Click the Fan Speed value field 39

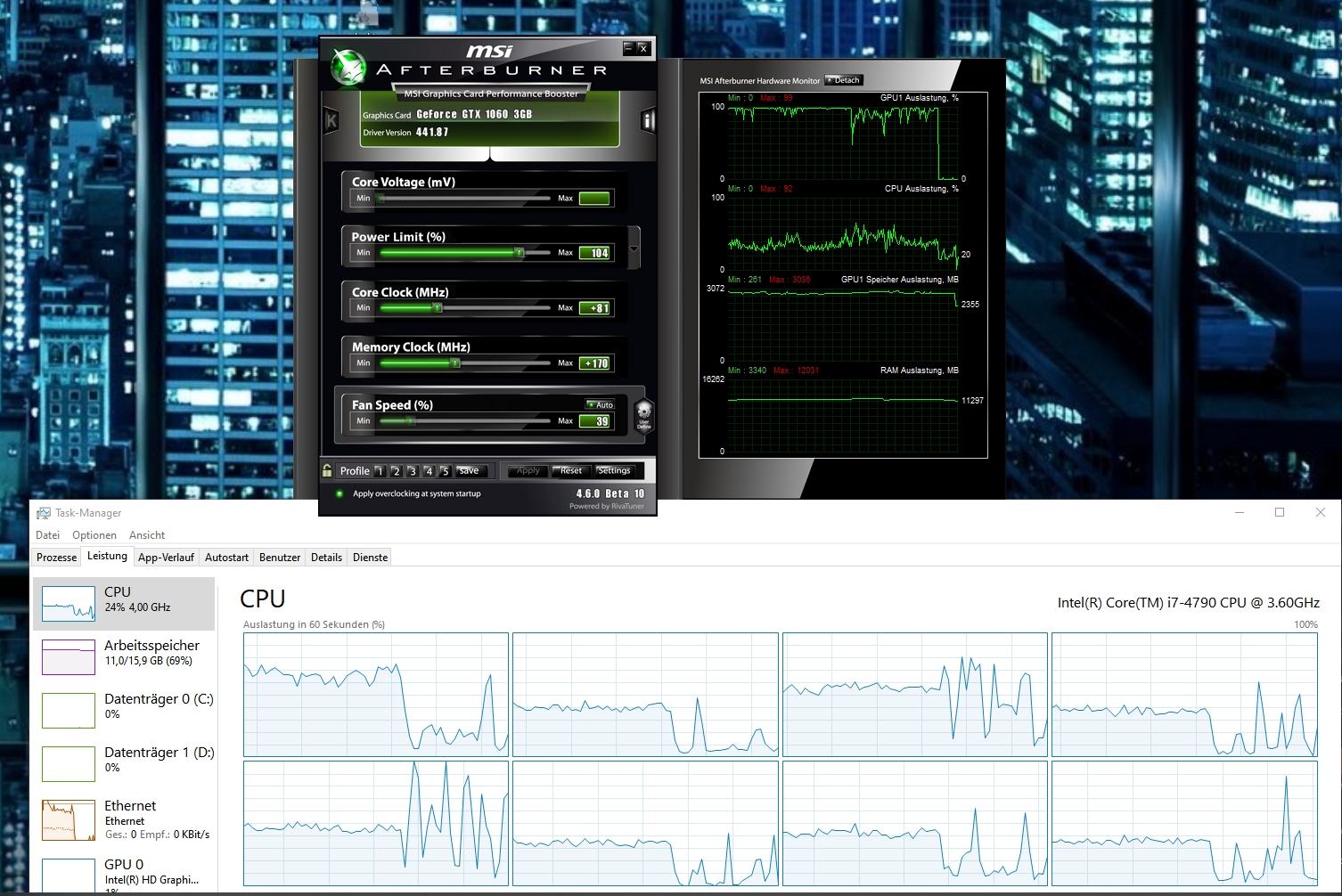coord(594,421)
